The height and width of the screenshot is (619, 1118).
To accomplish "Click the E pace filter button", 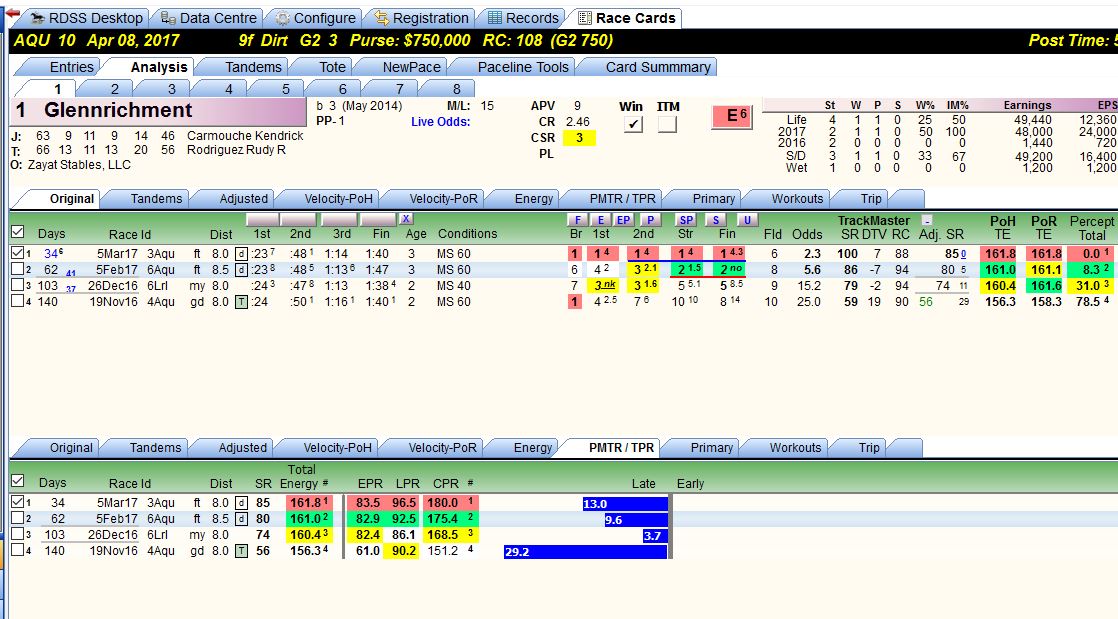I will (601, 220).
